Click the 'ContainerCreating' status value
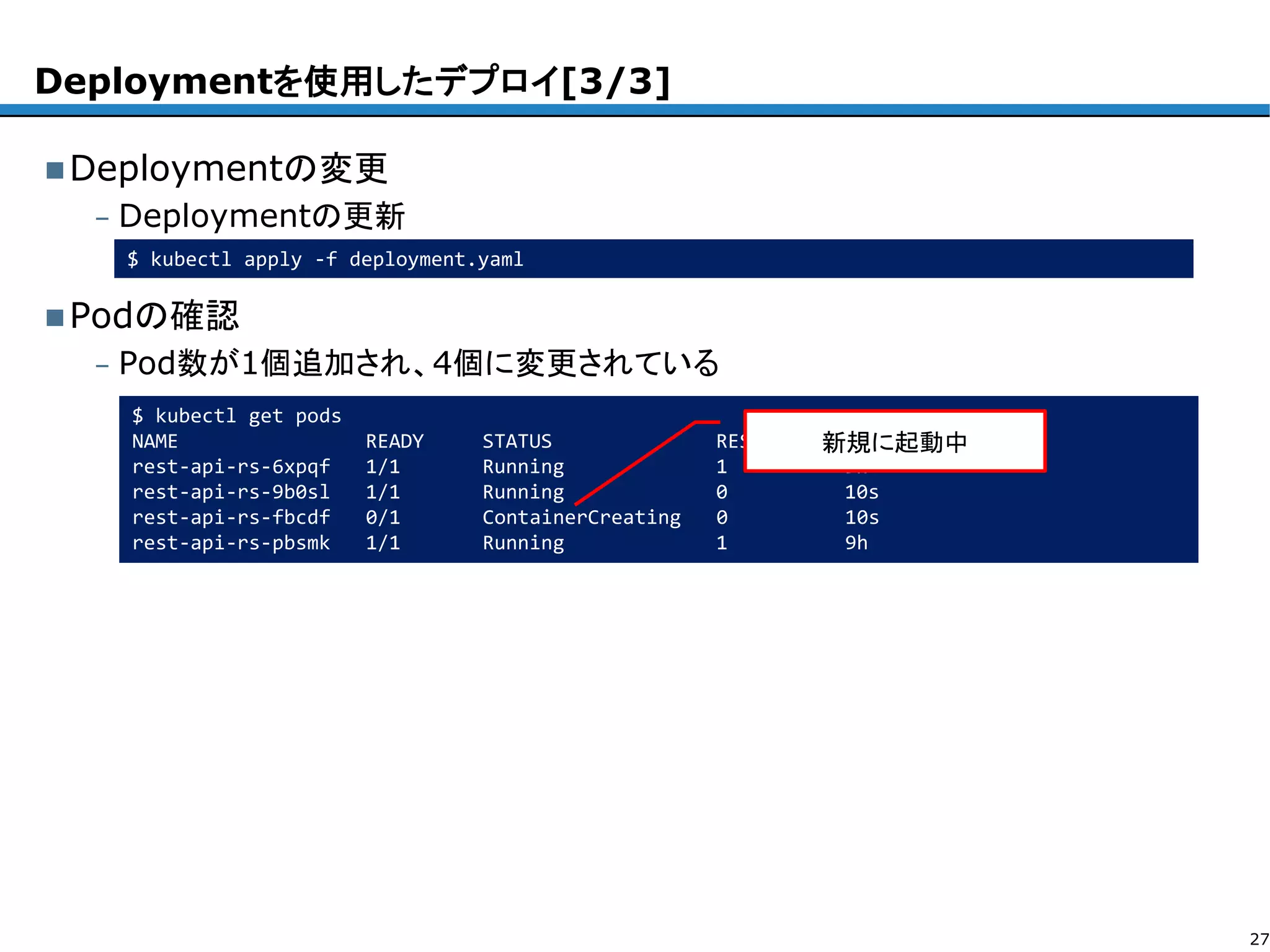 582,518
